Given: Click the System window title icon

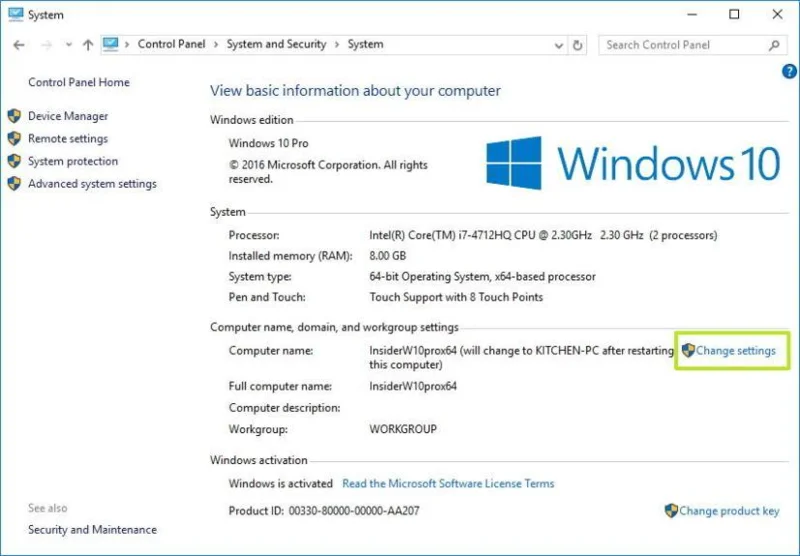Looking at the screenshot, I should click(15, 14).
